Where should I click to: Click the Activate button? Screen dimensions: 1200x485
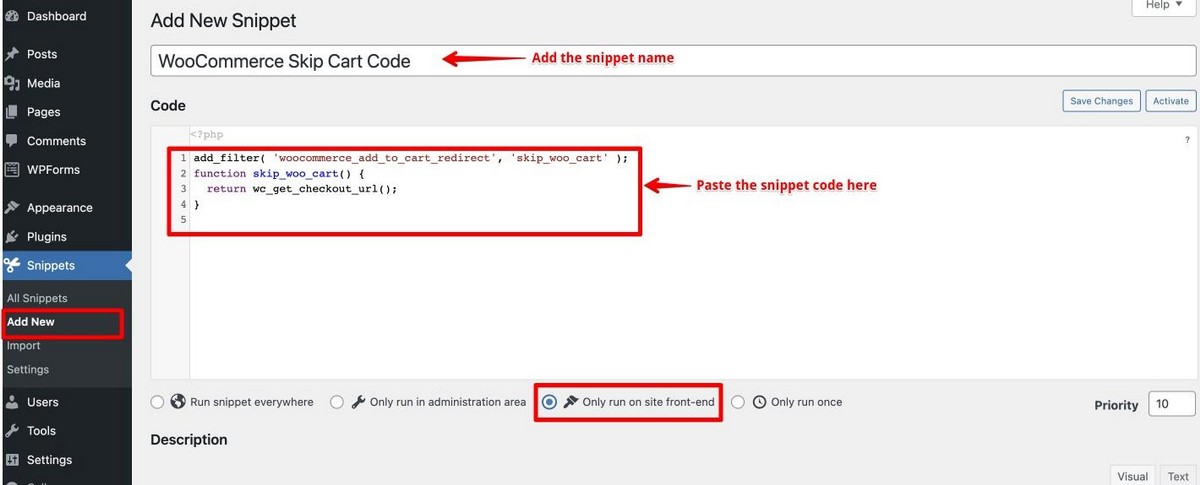1171,101
